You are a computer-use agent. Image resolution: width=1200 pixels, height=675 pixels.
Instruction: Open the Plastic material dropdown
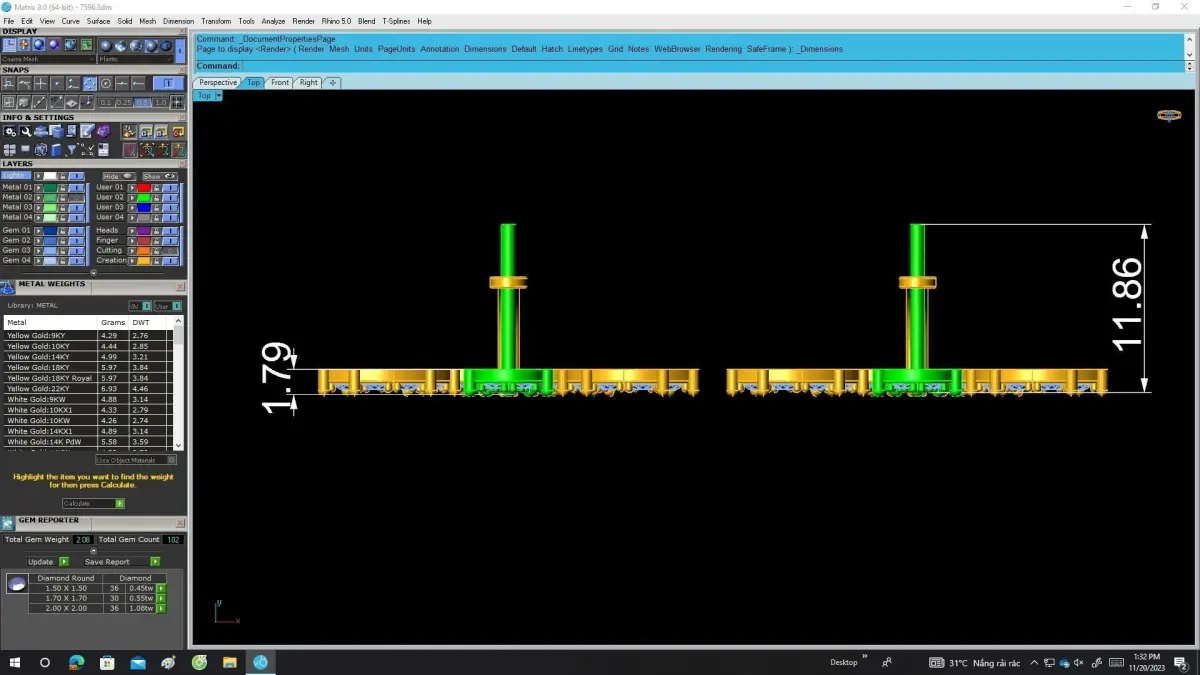[x=135, y=59]
